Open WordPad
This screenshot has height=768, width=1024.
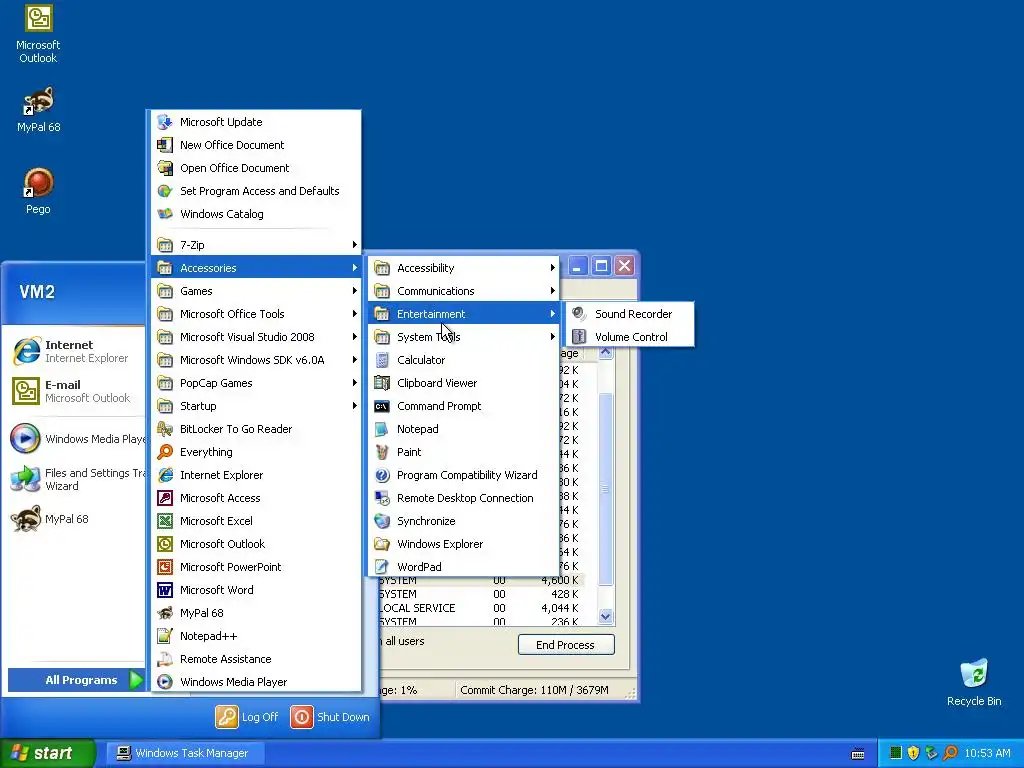click(x=463, y=567)
